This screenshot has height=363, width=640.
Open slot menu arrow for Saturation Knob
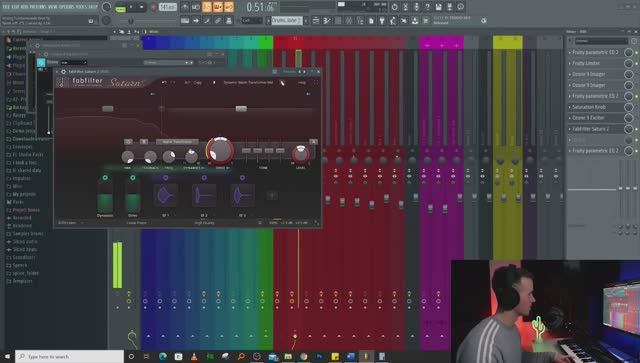(570, 107)
